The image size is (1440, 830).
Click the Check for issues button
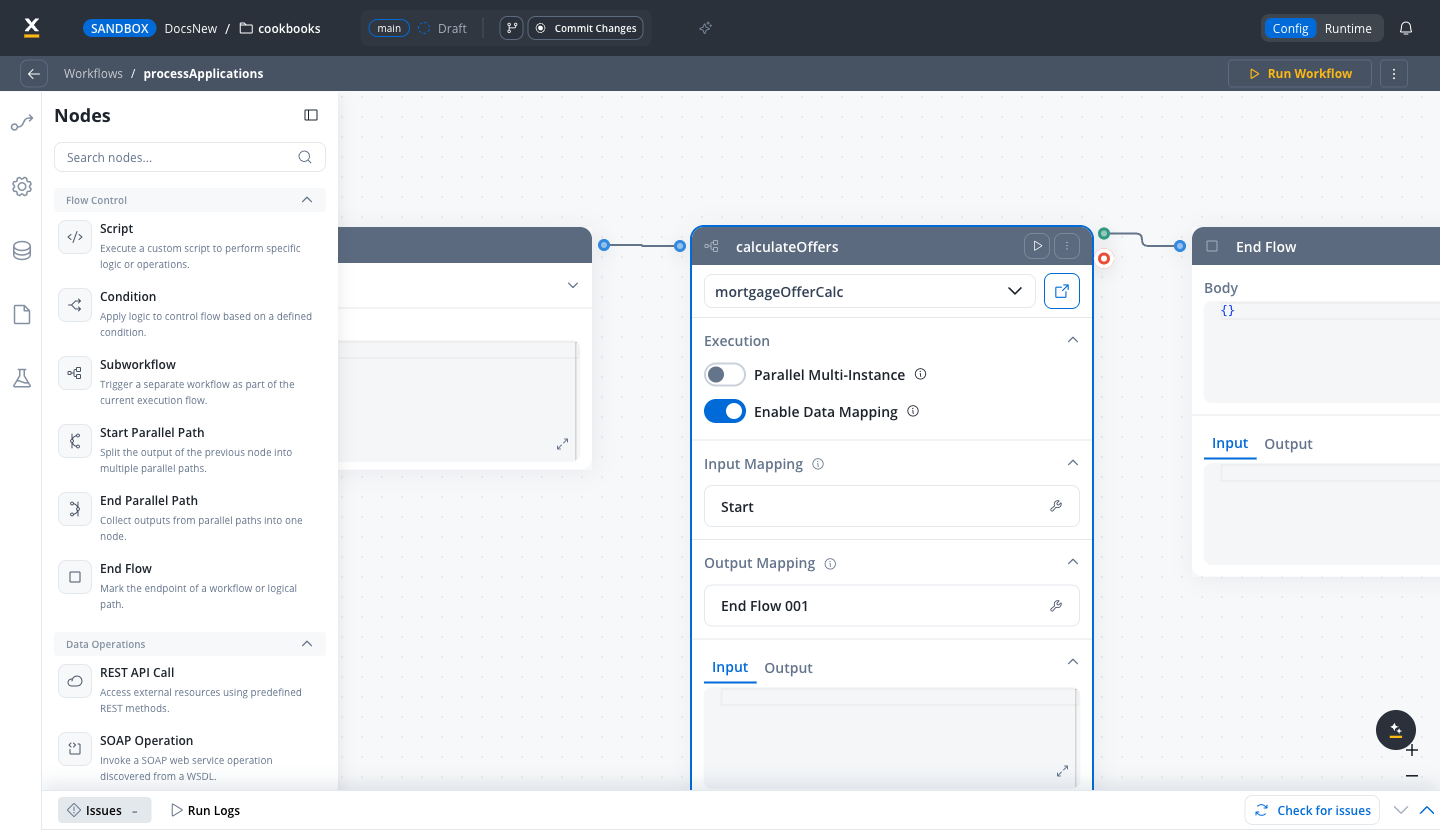[1312, 810]
